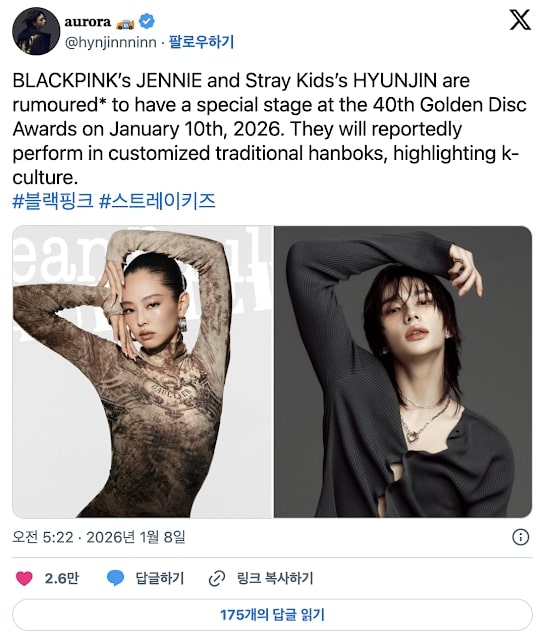This screenshot has width=543, height=640.
Task: Click the taxi emoji next to aurora
Action: coord(125,24)
